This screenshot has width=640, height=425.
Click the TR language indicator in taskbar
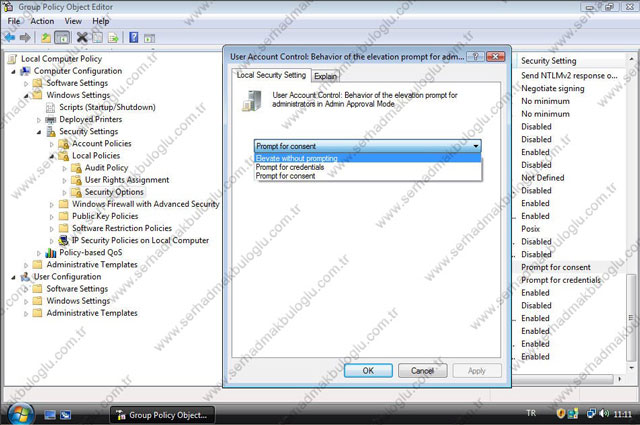click(x=531, y=413)
